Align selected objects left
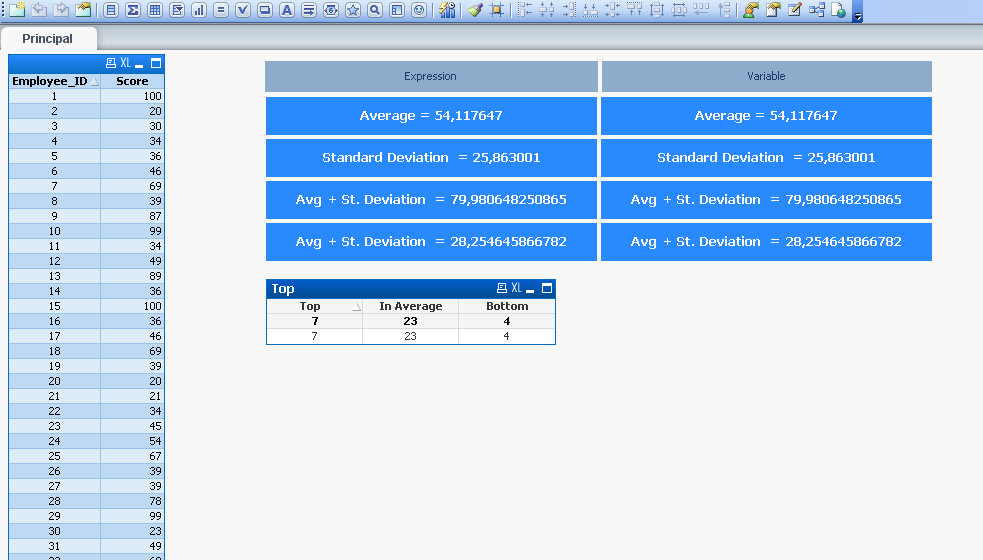This screenshot has width=983, height=560. click(525, 9)
